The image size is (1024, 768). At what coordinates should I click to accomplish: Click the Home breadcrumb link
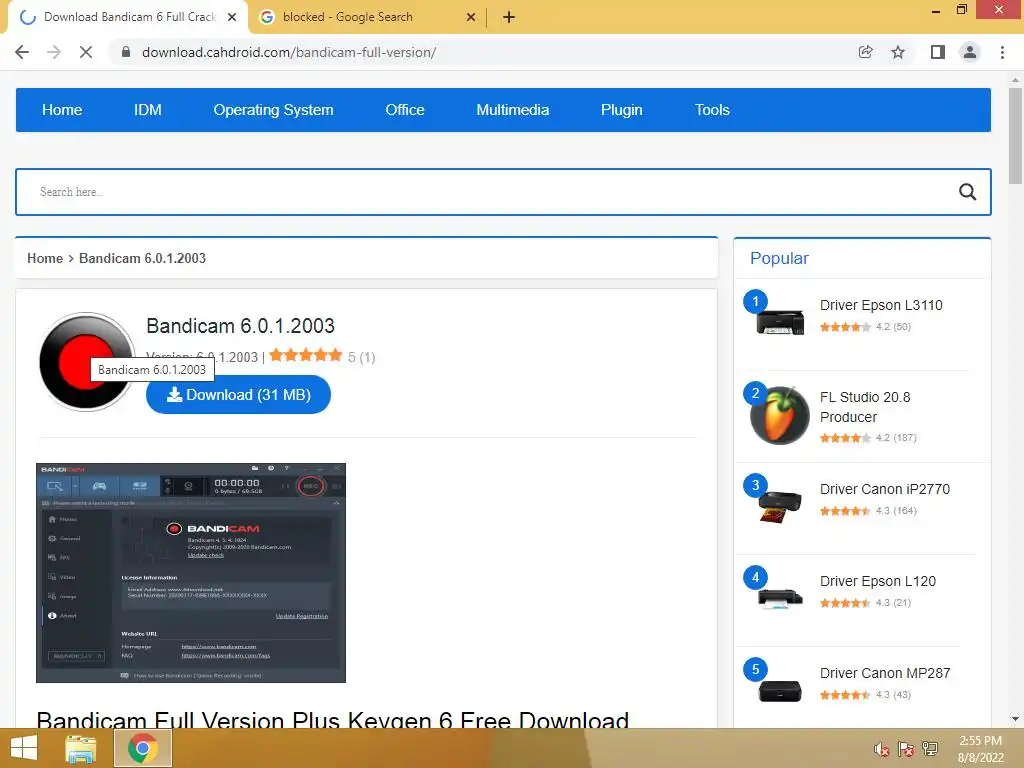(44, 259)
